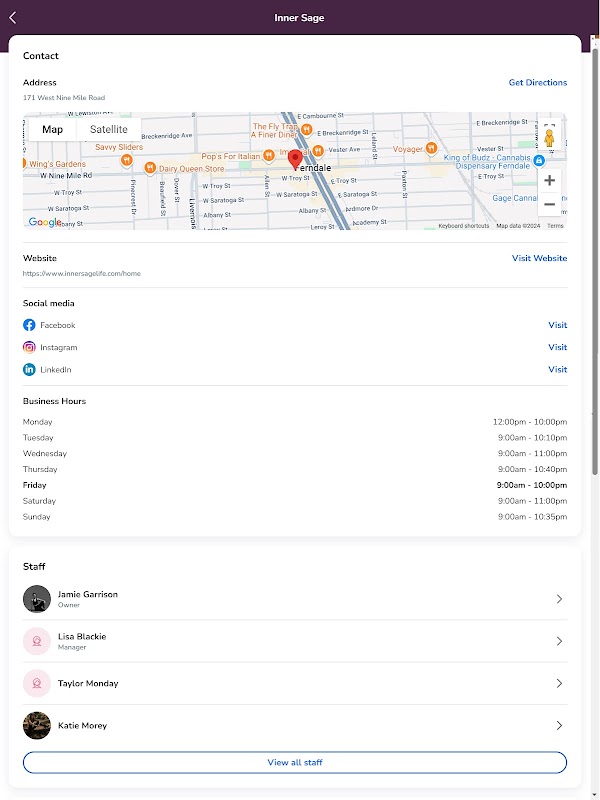This screenshot has width=600, height=800.
Task: Click Get Directions link
Action: coord(538,83)
